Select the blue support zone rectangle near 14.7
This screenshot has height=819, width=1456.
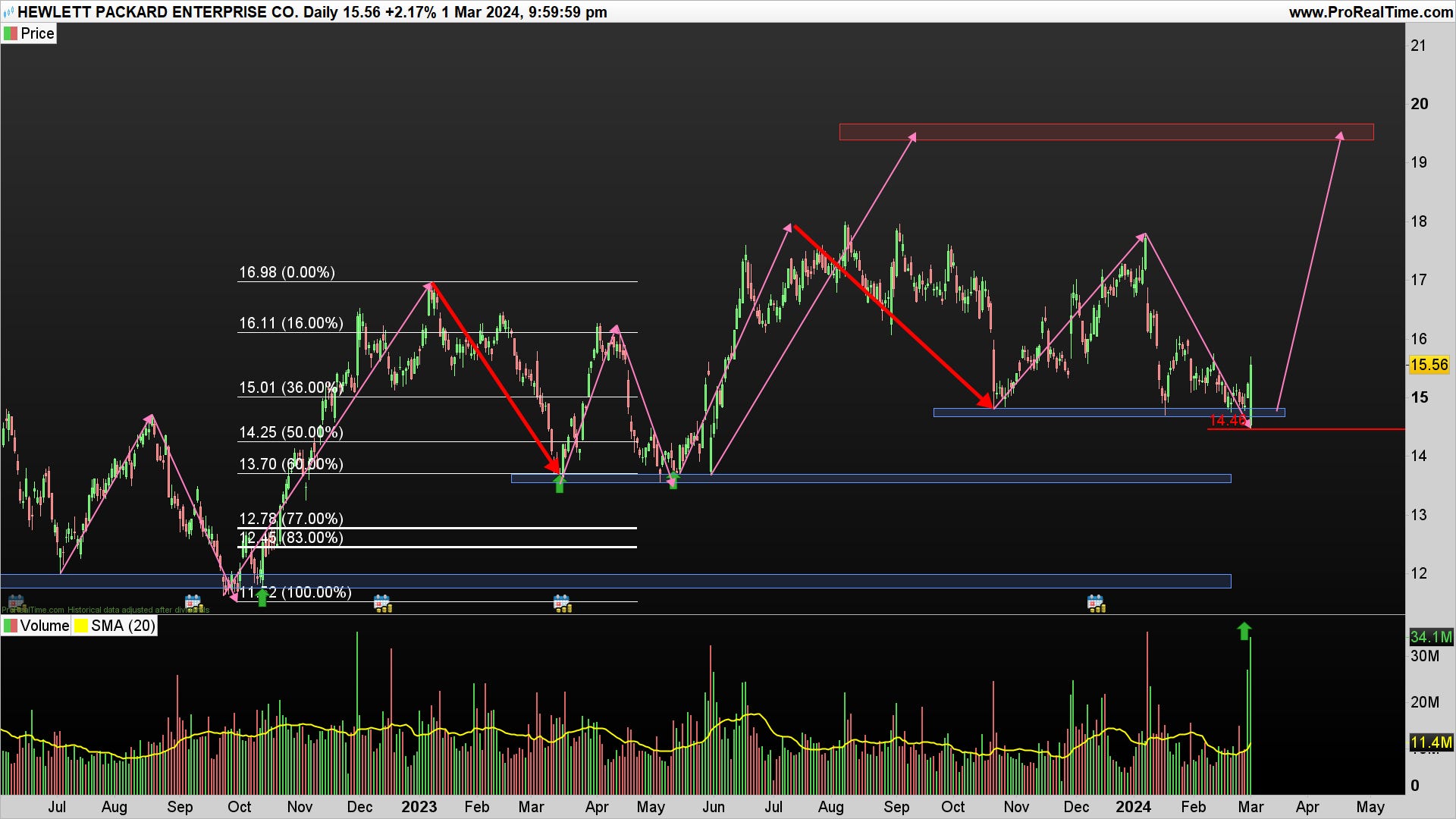point(1109,413)
